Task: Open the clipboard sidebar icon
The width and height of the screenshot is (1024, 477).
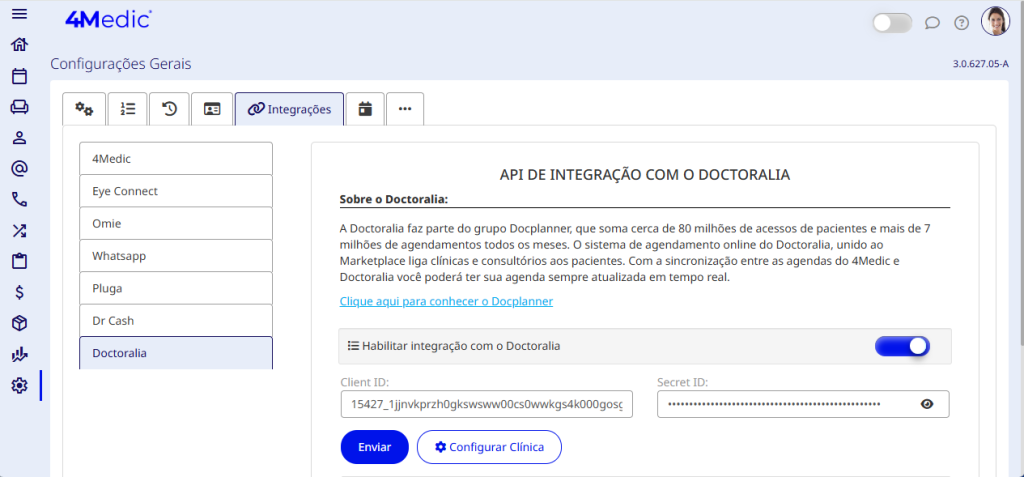Action: [20, 261]
